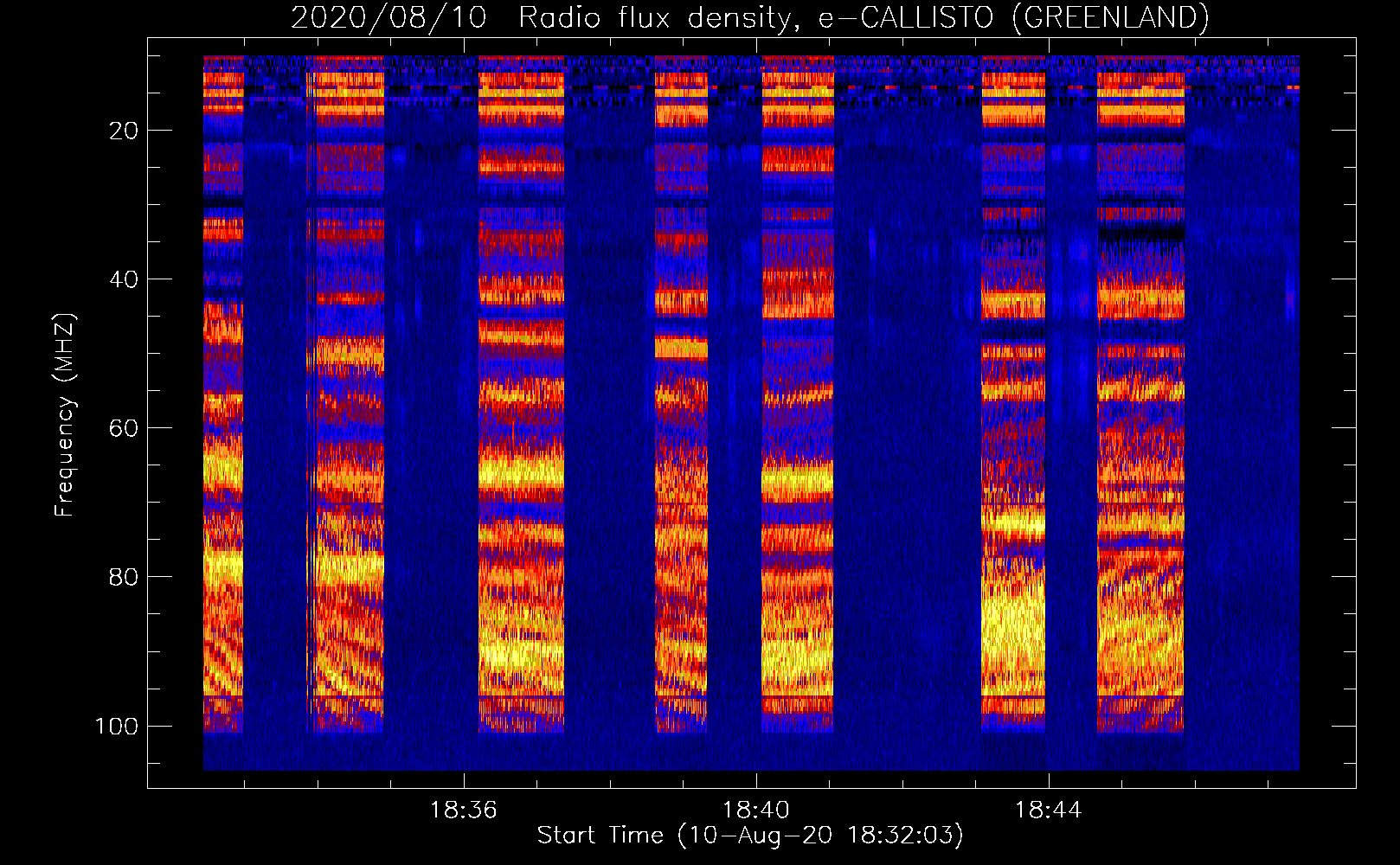Image resolution: width=1400 pixels, height=865 pixels.
Task: Click the 18:40 time tick label
Action: click(756, 810)
